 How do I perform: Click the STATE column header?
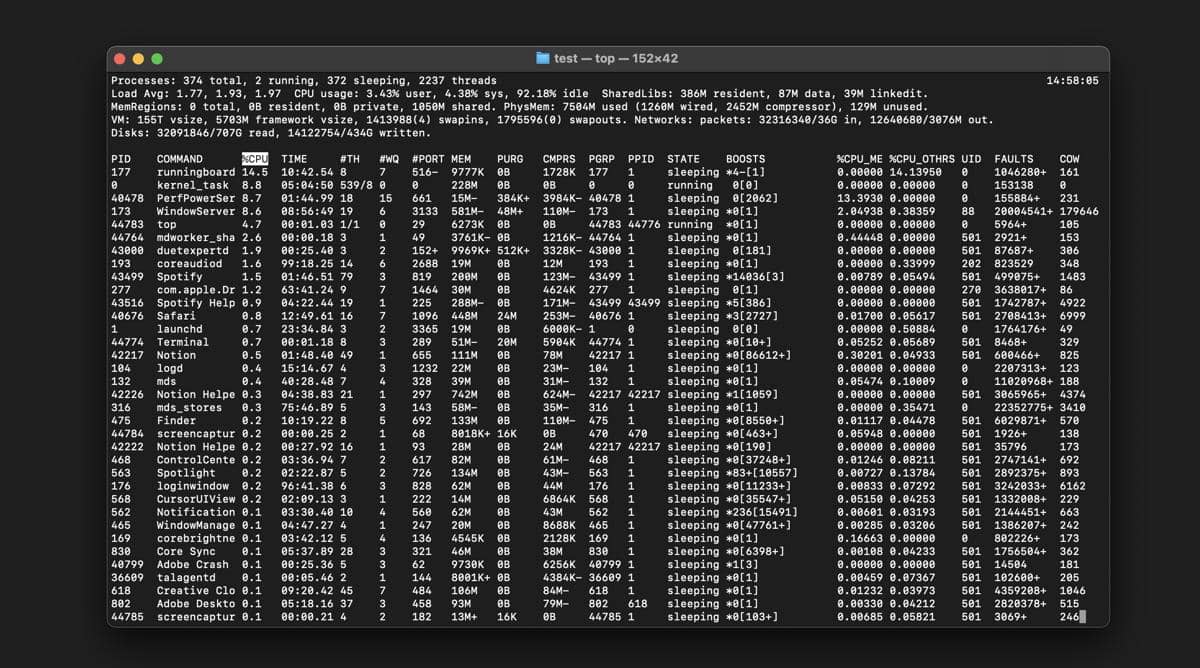click(x=684, y=159)
